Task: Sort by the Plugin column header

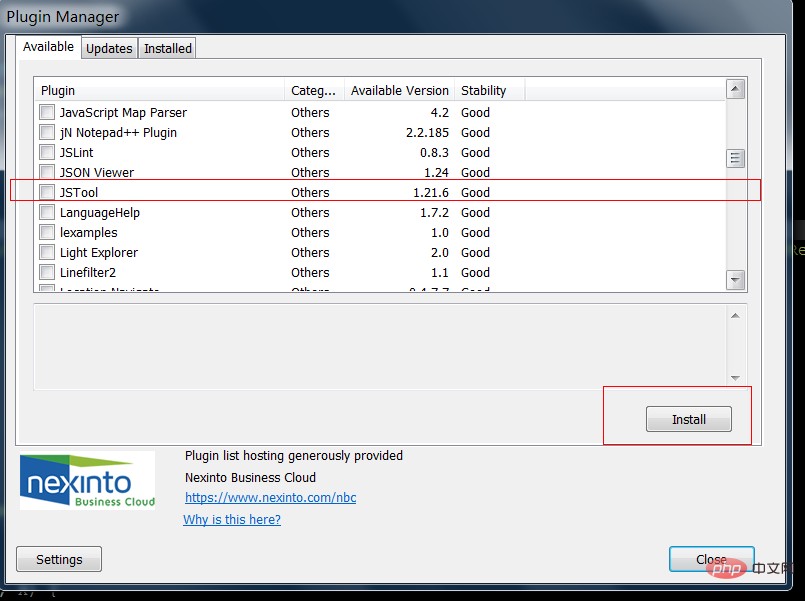Action: point(160,90)
